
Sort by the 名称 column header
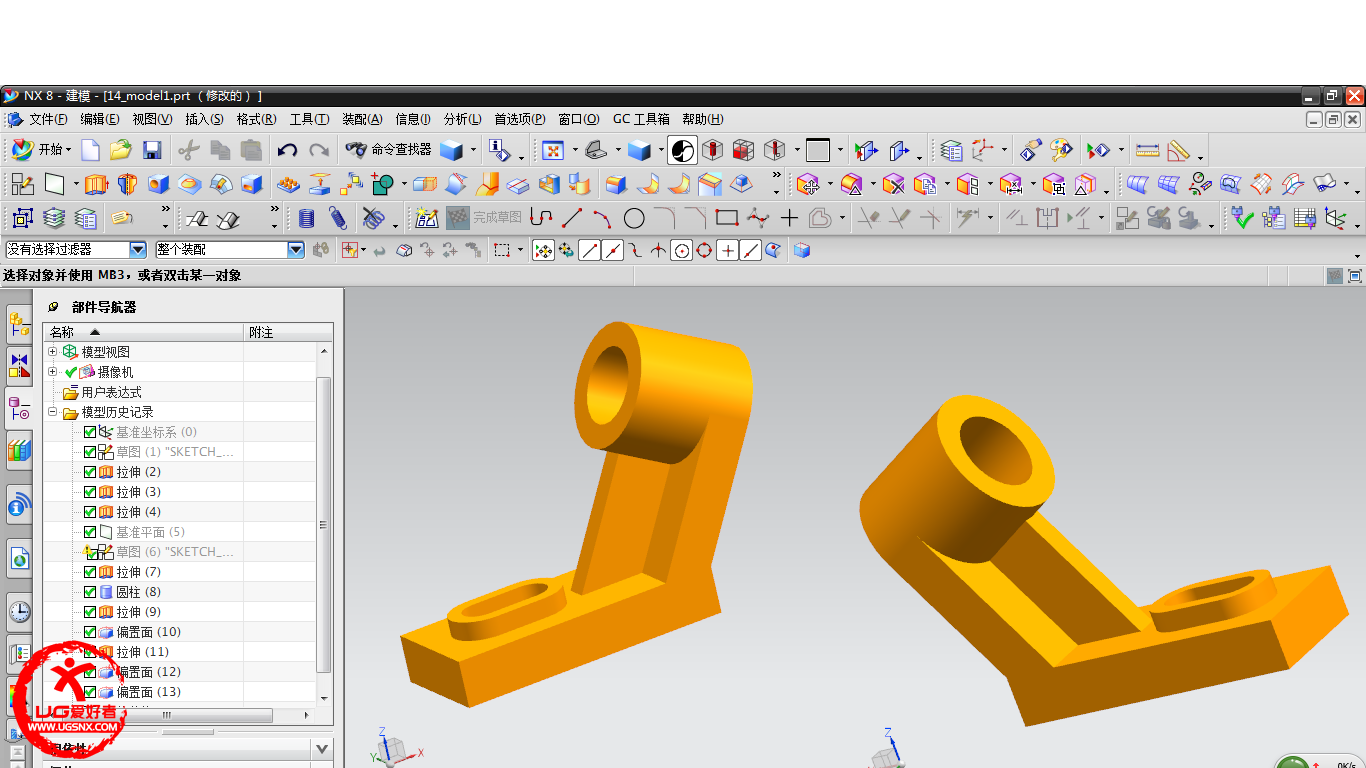point(145,332)
